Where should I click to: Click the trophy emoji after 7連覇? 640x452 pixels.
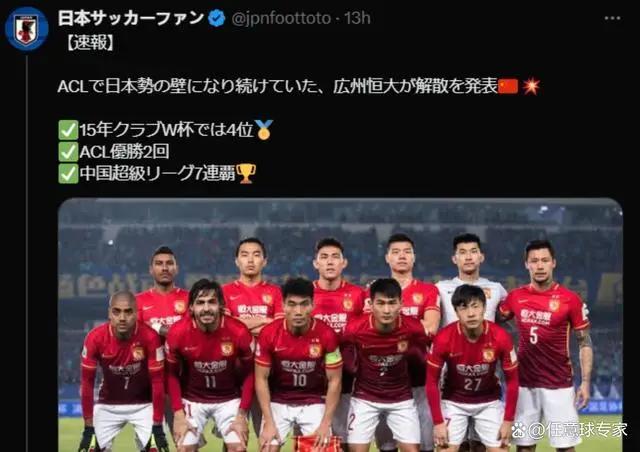point(246,174)
